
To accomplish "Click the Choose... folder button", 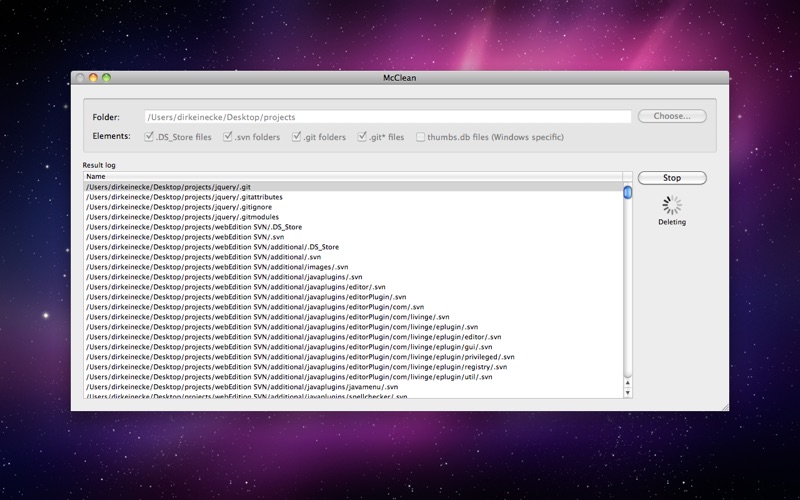I will click(672, 116).
